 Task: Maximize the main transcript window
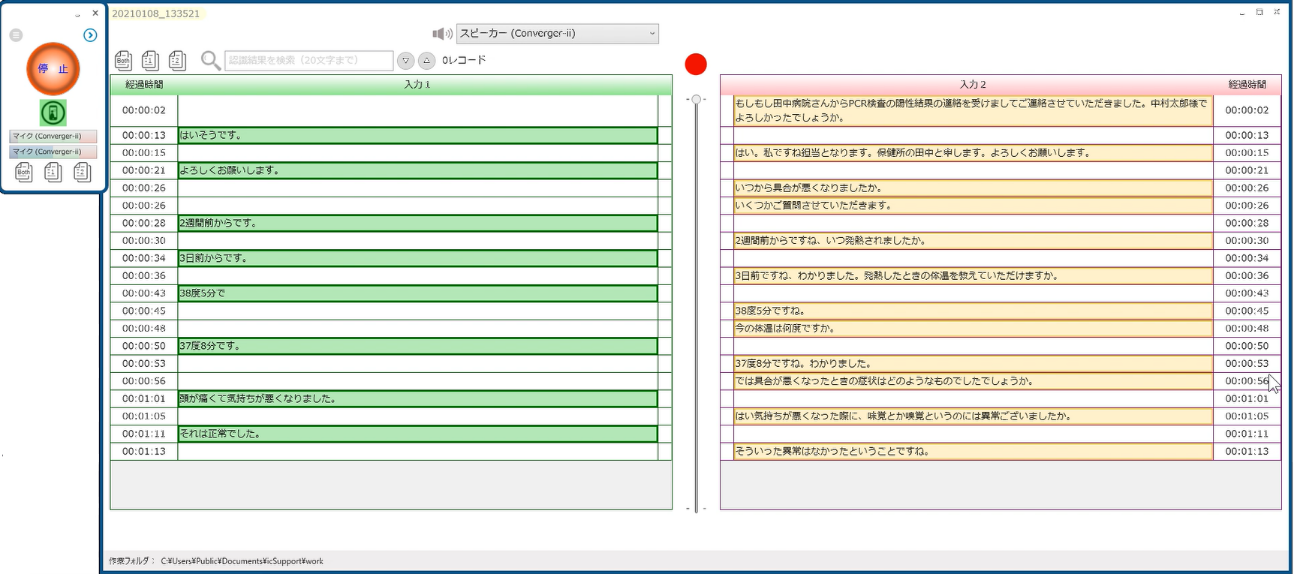1260,12
